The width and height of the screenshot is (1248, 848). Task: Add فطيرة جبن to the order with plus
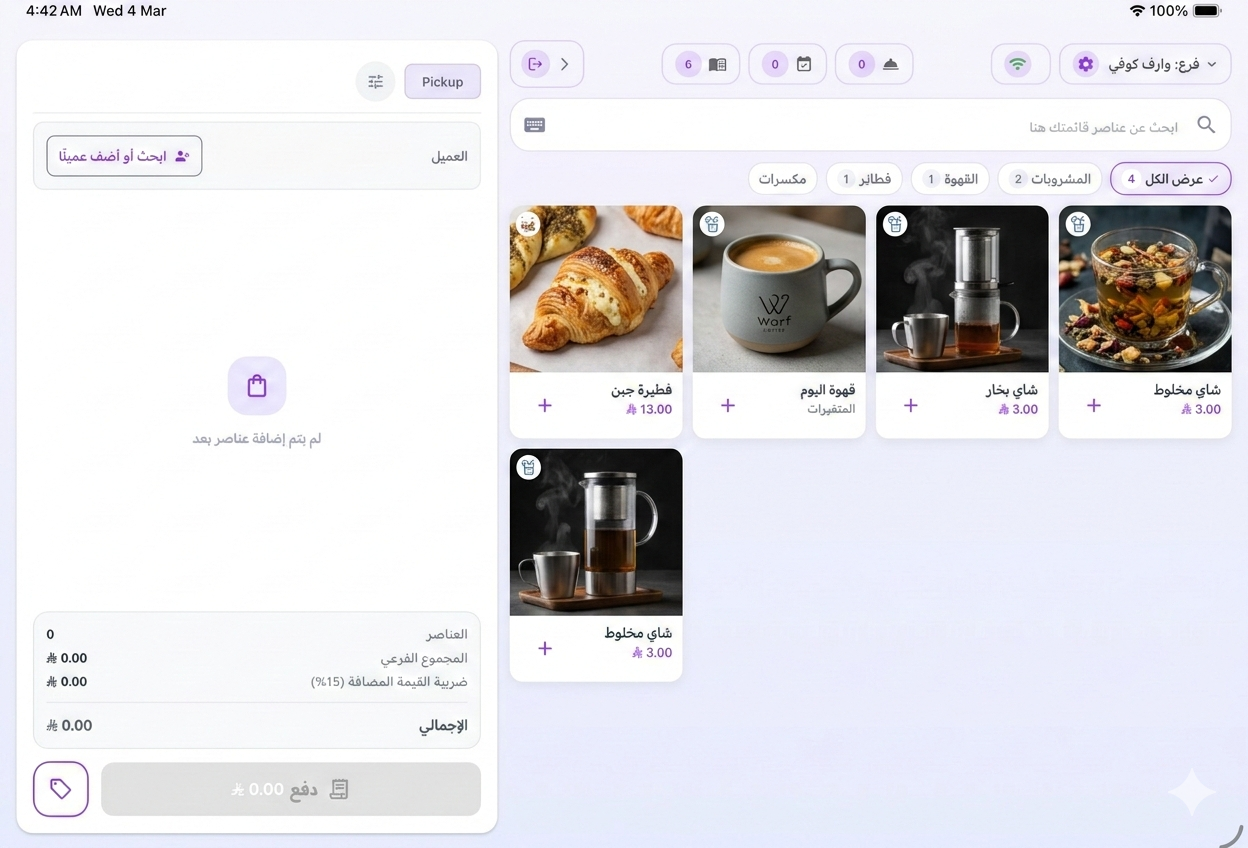545,405
